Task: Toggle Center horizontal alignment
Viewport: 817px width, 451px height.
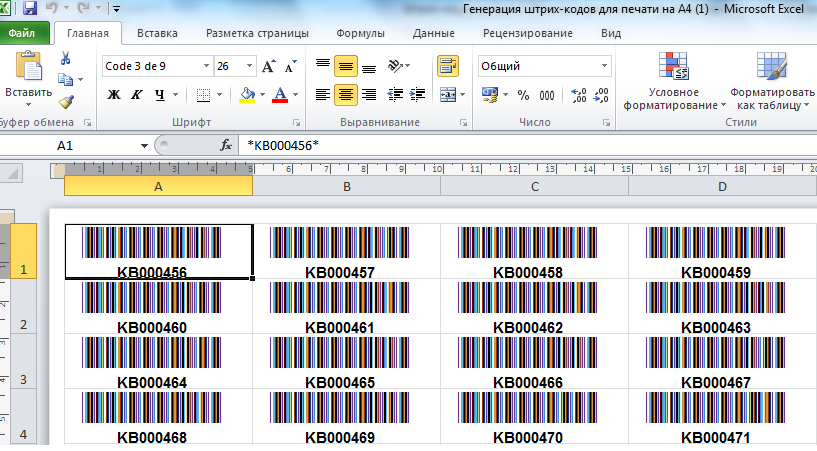Action: (x=346, y=95)
